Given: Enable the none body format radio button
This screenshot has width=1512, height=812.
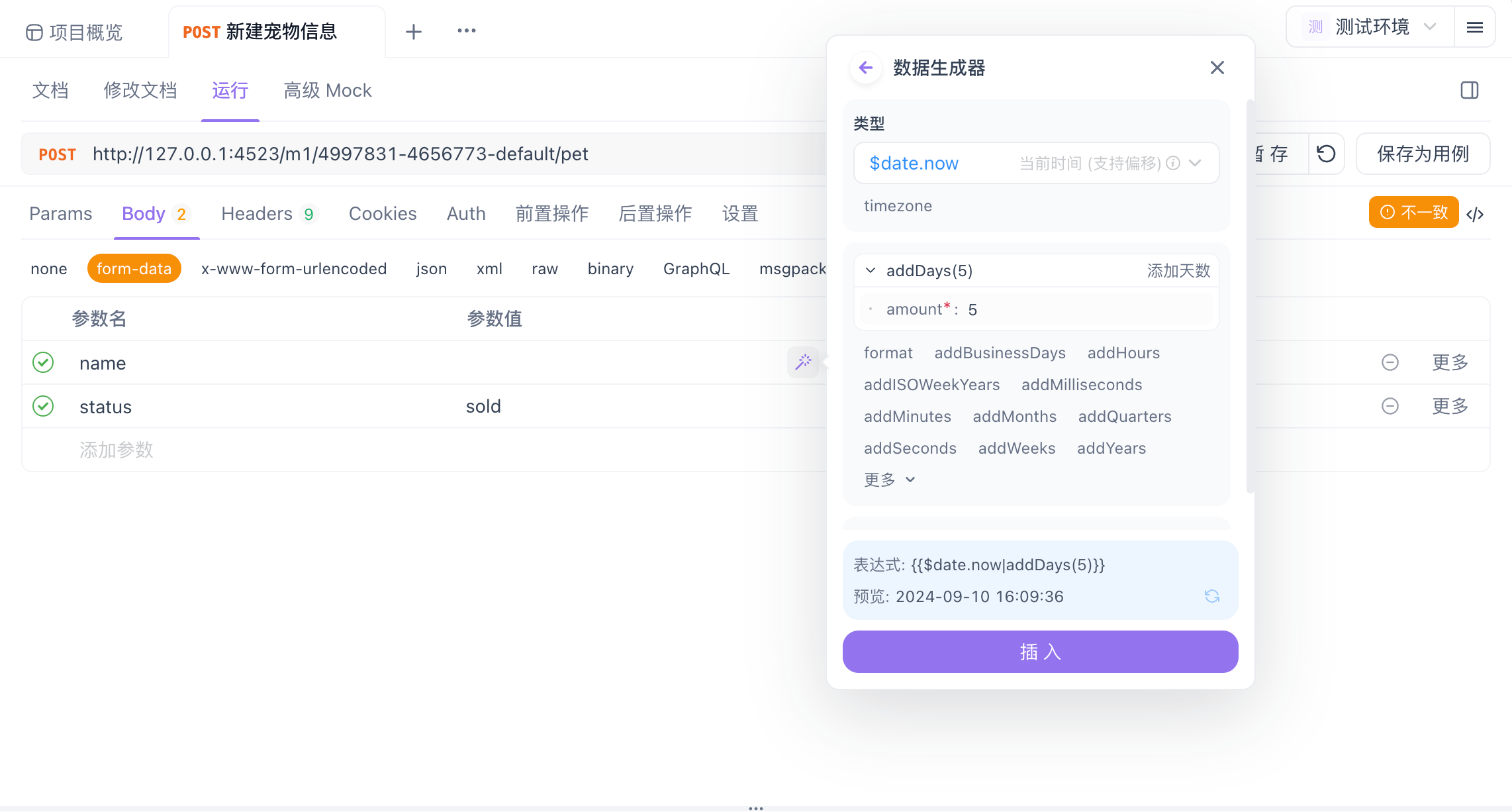Looking at the screenshot, I should click(49, 268).
